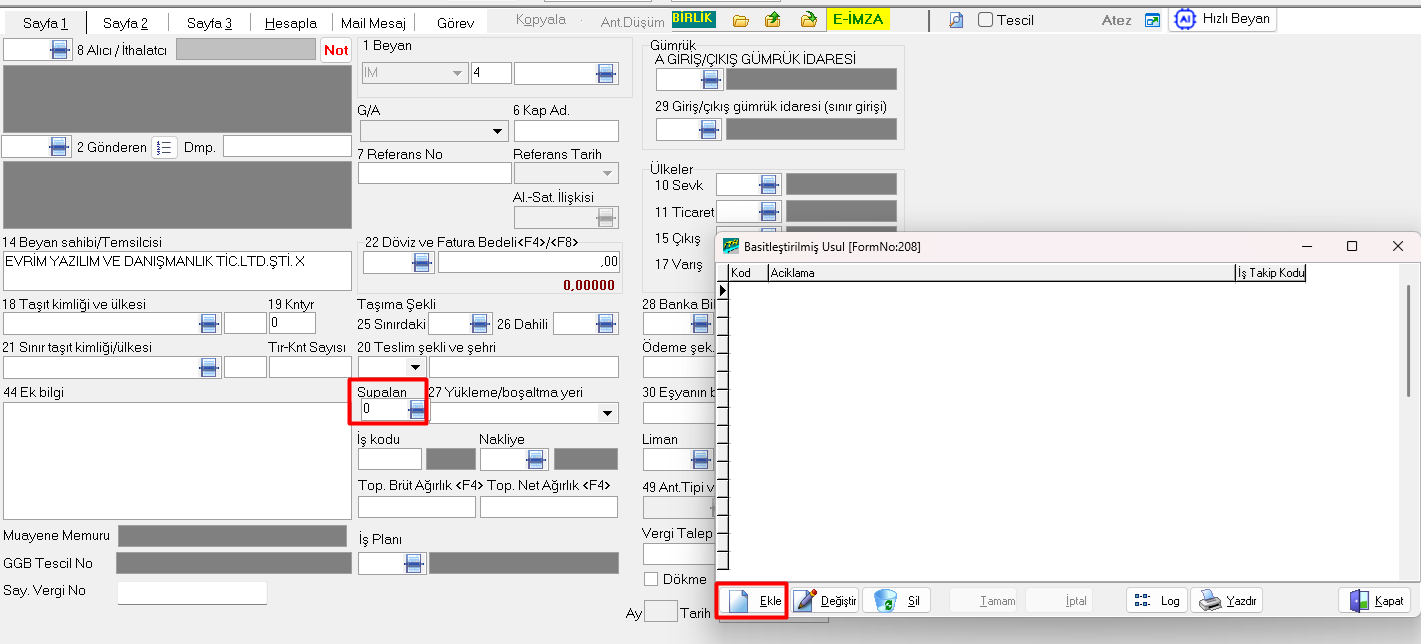Click Kapat to close the dialog
The image size is (1421, 644).
(1375, 601)
